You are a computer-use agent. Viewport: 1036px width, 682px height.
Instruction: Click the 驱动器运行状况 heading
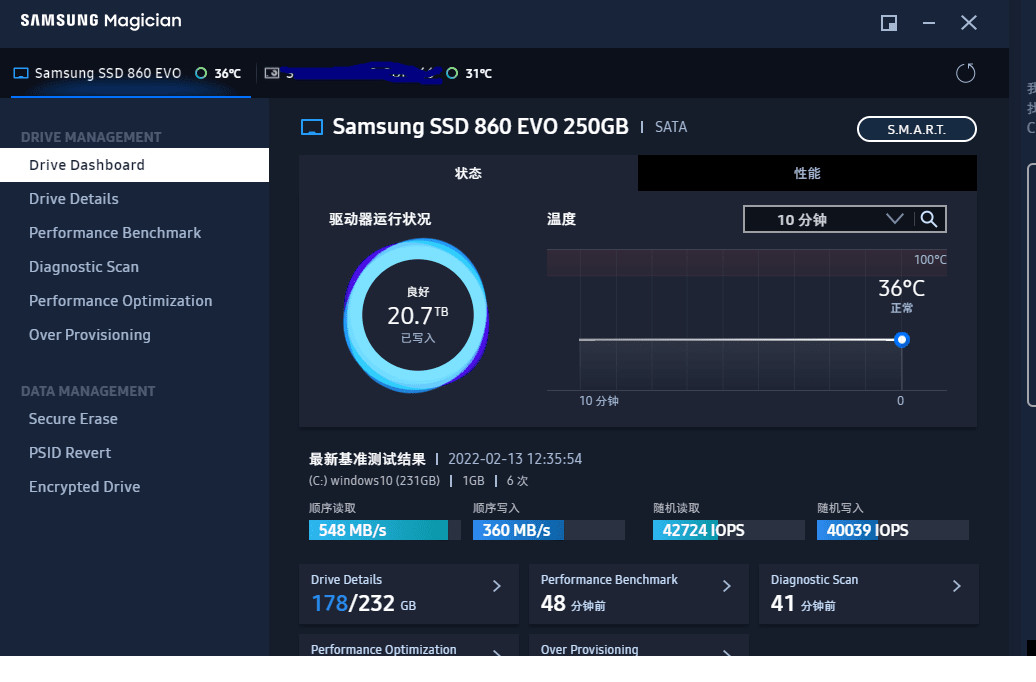point(380,219)
